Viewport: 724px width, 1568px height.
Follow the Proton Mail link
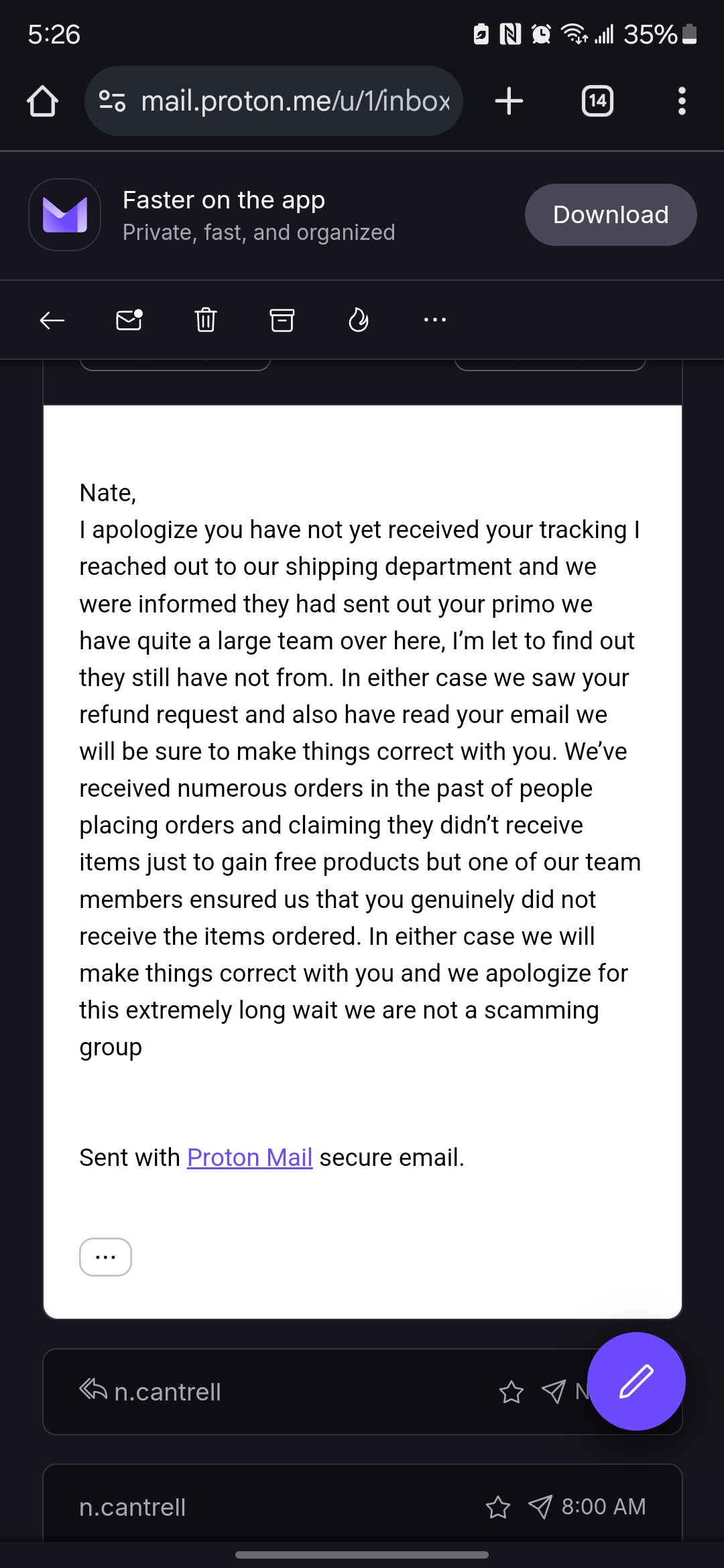click(249, 1158)
